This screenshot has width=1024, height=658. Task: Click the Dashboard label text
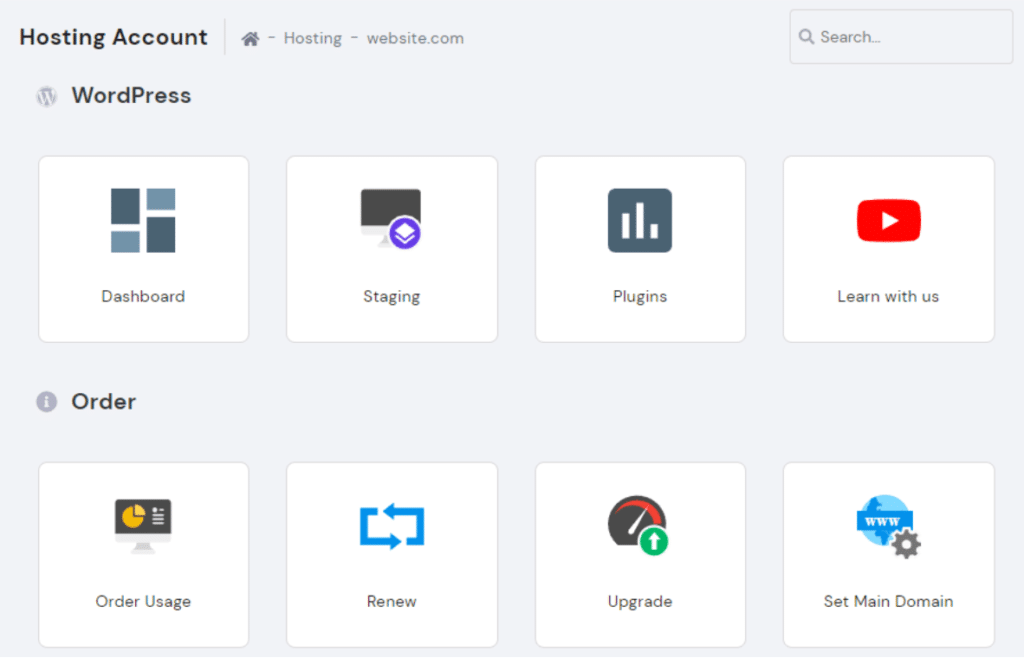click(143, 296)
